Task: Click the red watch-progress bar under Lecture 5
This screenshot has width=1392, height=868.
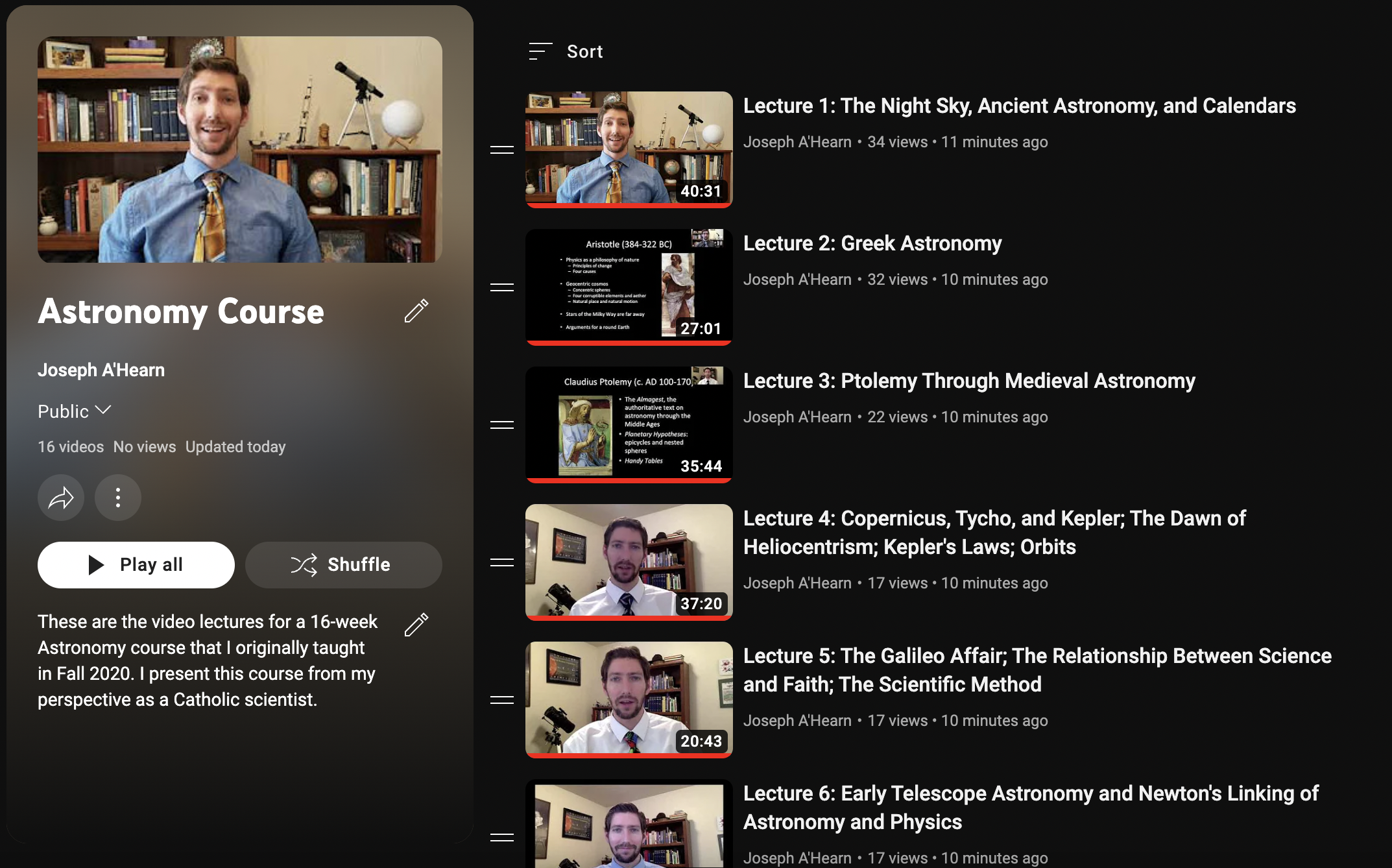Action: click(x=629, y=756)
